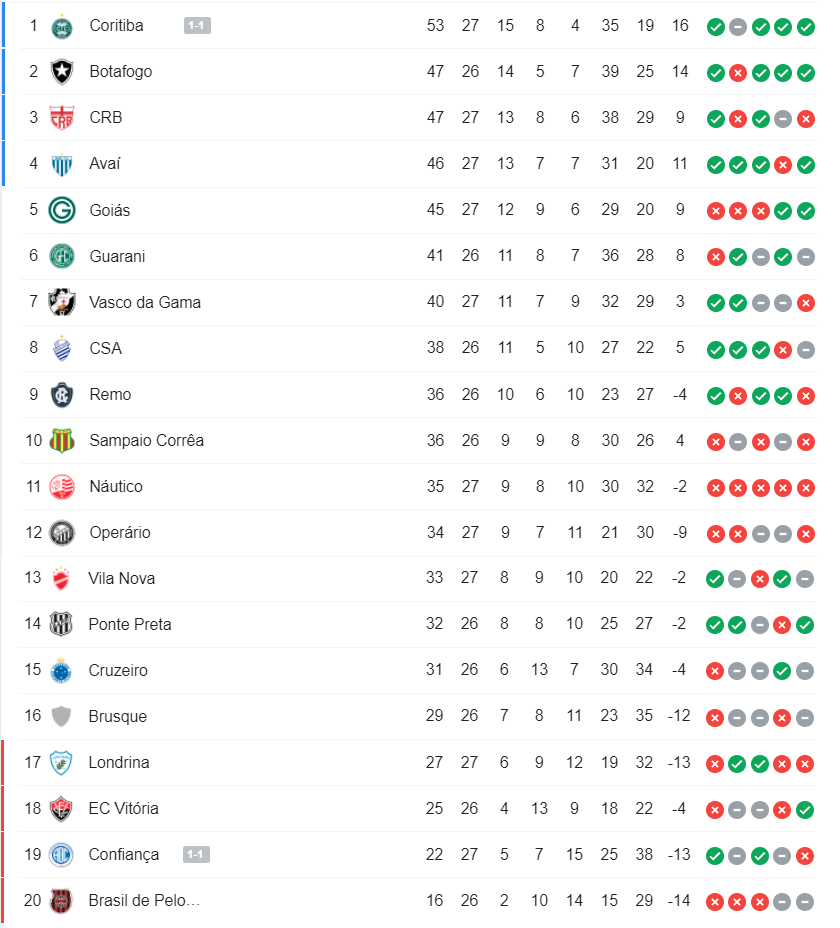Click the Cruzeiro blue crest icon
This screenshot has width=840, height=928.
[x=61, y=670]
